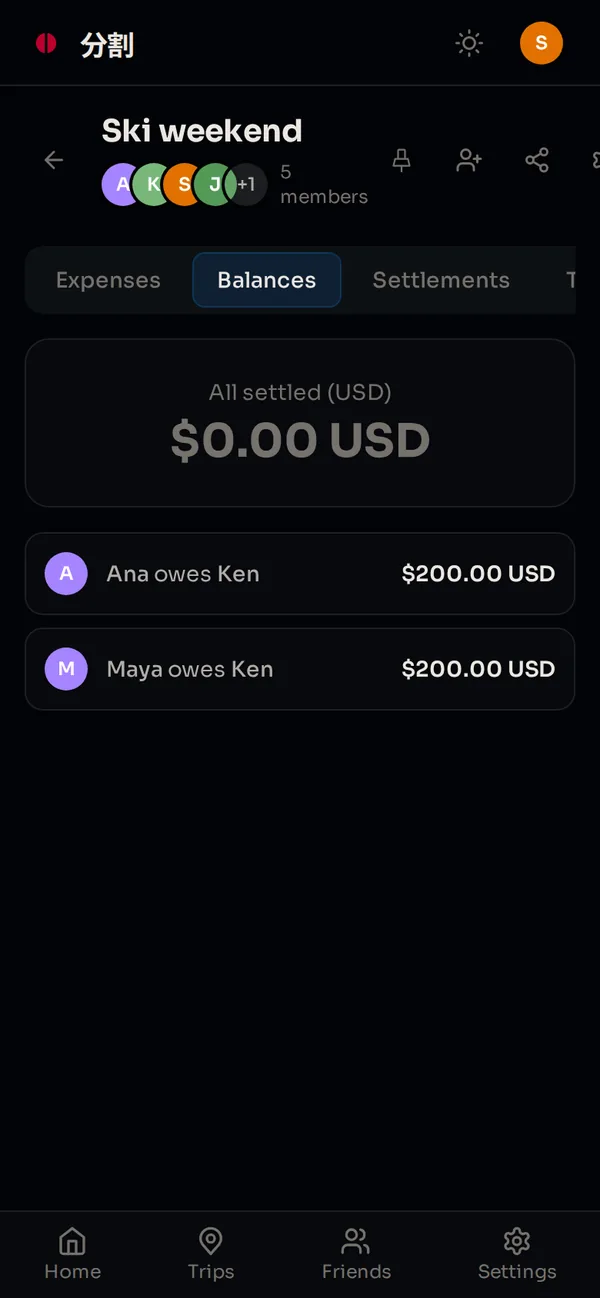Go to Home in bottom navigation
This screenshot has height=1298, width=600.
[x=73, y=1255]
